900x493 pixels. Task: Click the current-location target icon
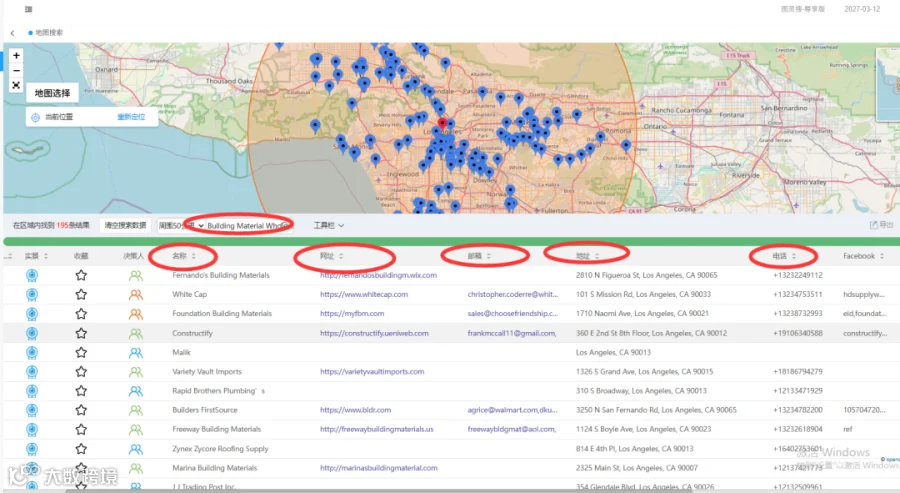pyautogui.click(x=35, y=117)
